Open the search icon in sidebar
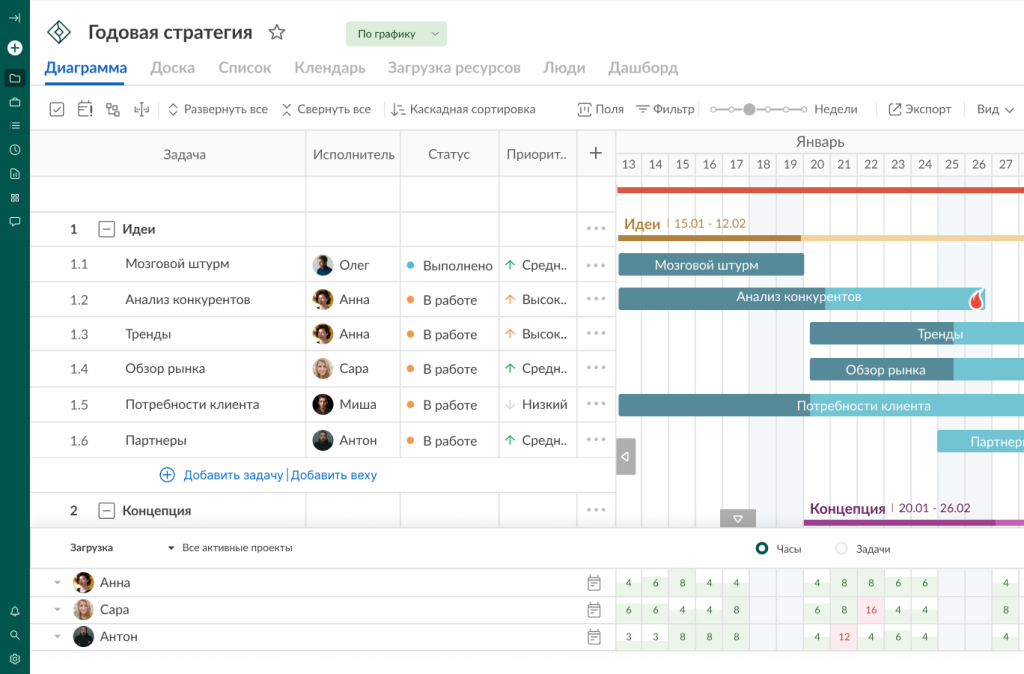Screen dimensions: 1024x674 click(15, 635)
